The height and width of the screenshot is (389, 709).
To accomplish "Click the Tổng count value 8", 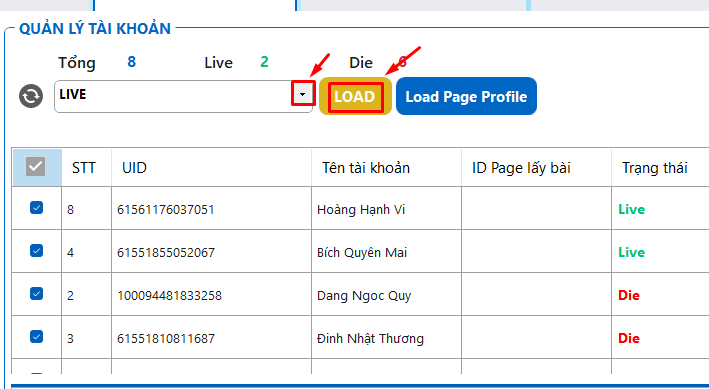I will pos(132,62).
